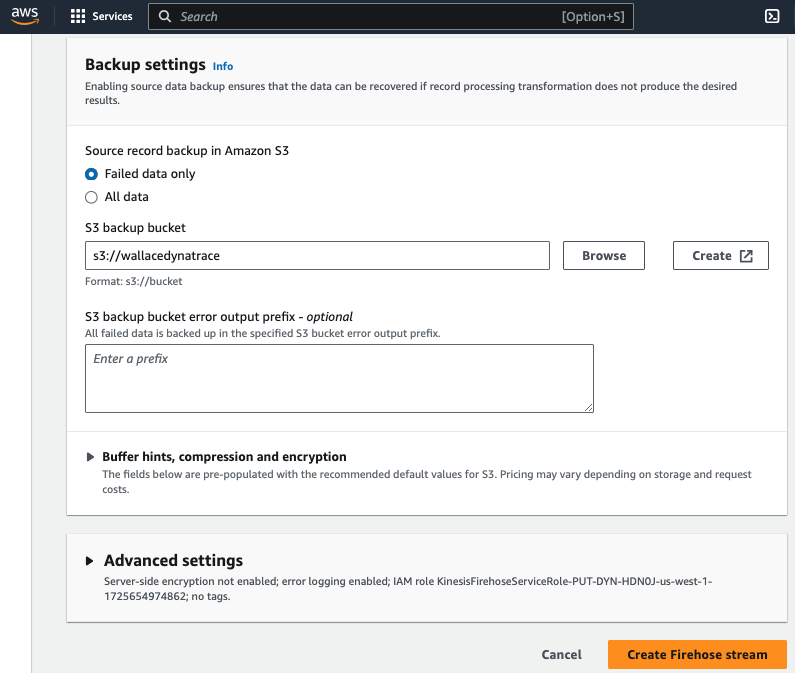Click the AWS logo home icon
Viewport: 795px width, 673px height.
tap(25, 16)
